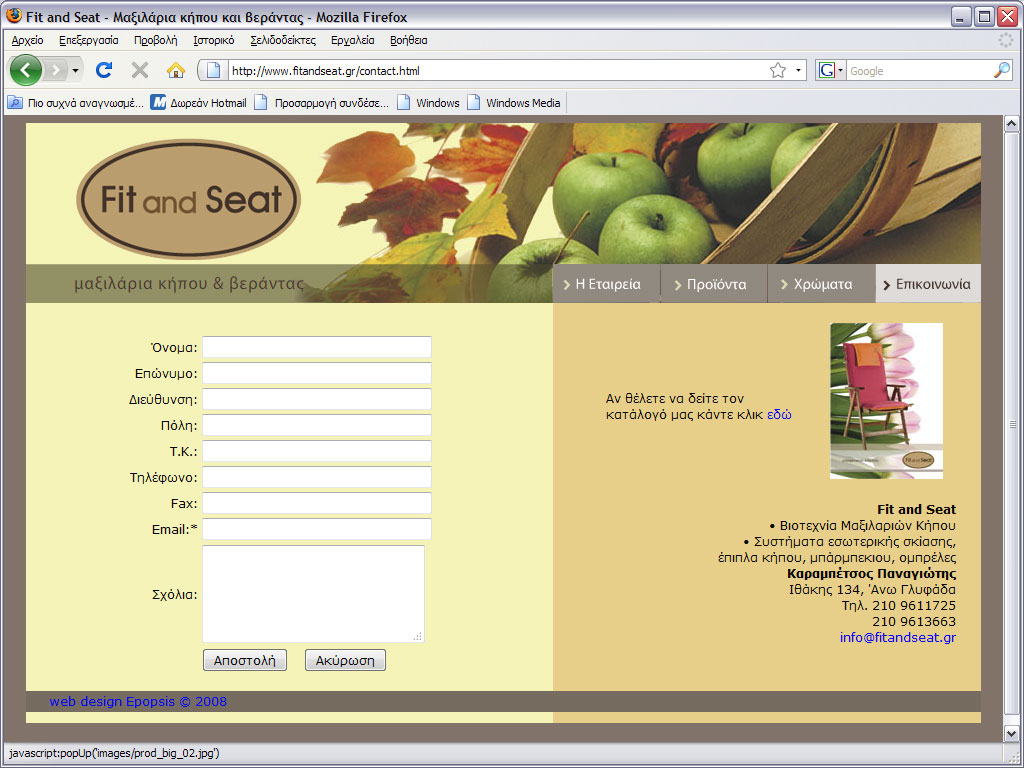Click the Τηλέφωνο input field

pos(317,477)
